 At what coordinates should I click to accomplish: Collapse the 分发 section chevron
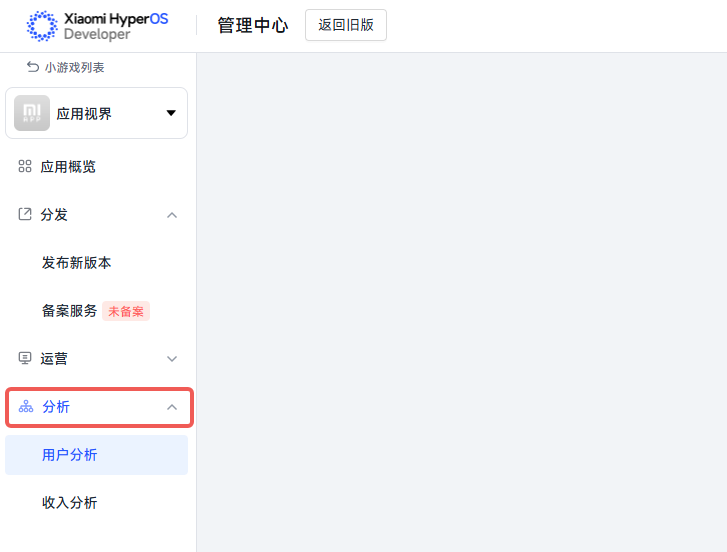click(x=172, y=215)
